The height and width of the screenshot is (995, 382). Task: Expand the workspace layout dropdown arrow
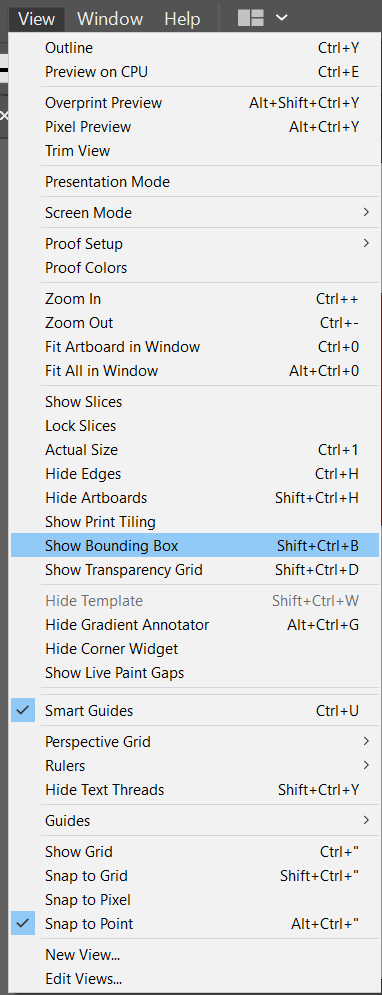pos(282,18)
